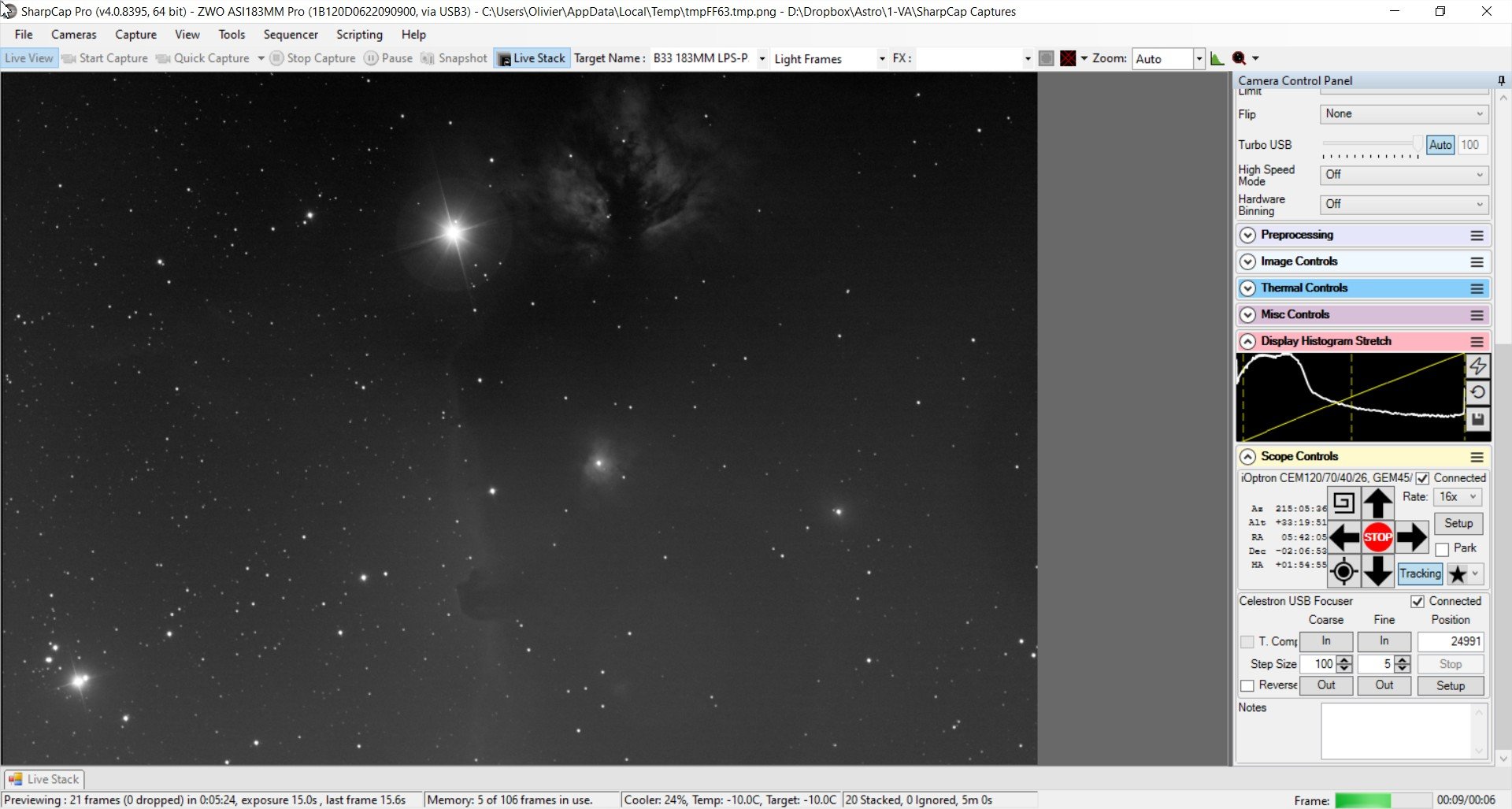Click the mount move up arrow
This screenshot has height=809, width=1512.
click(x=1377, y=503)
